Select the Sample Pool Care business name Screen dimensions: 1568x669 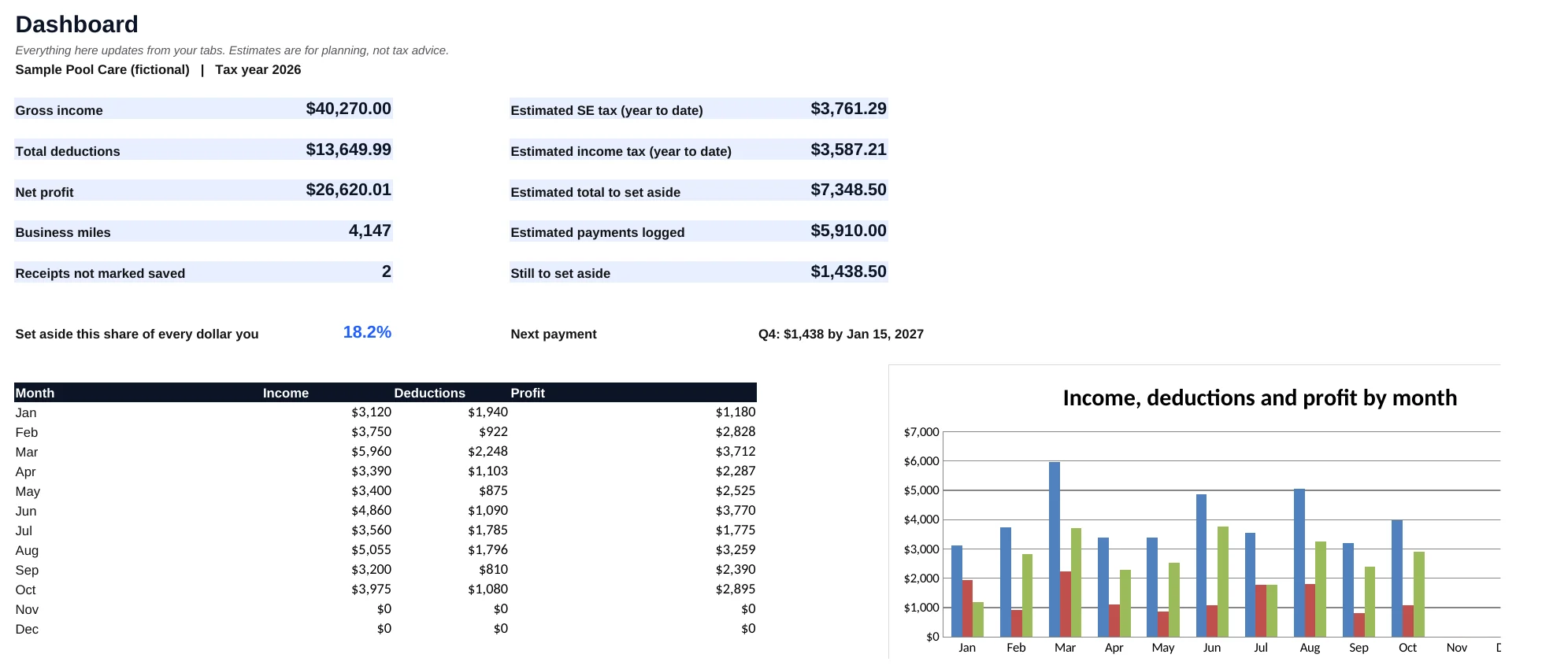pos(102,69)
